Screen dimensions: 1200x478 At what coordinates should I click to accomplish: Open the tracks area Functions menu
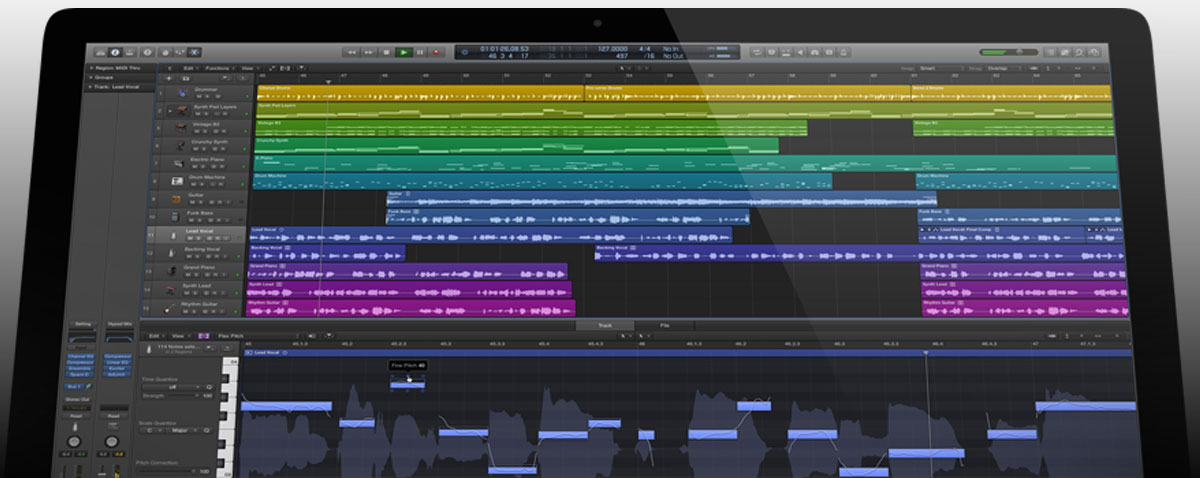tap(218, 68)
